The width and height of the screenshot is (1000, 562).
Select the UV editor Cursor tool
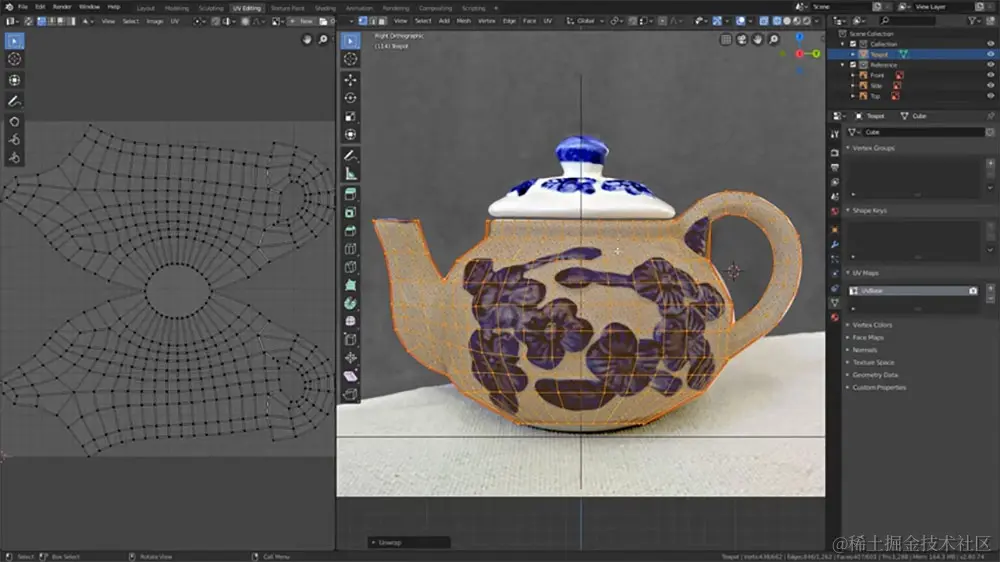click(x=15, y=59)
